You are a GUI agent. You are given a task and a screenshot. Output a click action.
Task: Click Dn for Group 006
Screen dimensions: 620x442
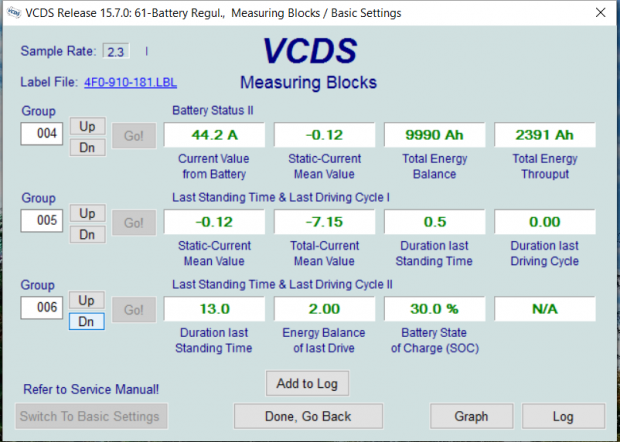[x=87, y=321]
